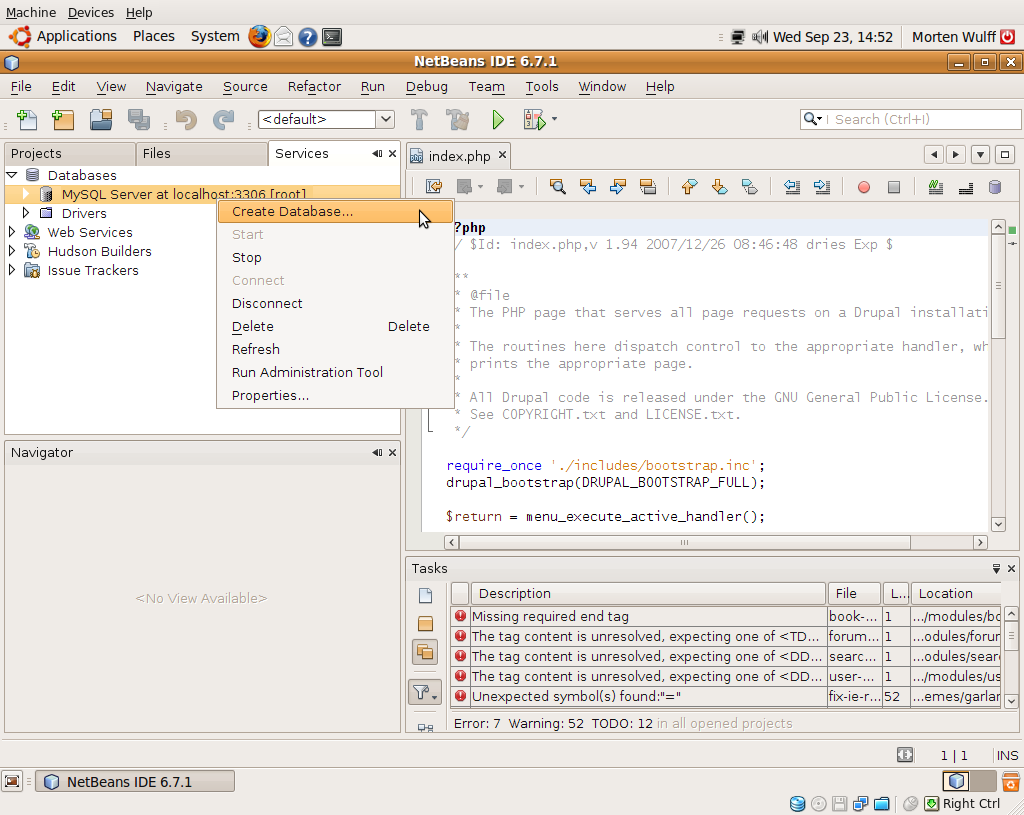Jump to the previous bookmark icon
The width and height of the screenshot is (1024, 815).
coord(689,187)
